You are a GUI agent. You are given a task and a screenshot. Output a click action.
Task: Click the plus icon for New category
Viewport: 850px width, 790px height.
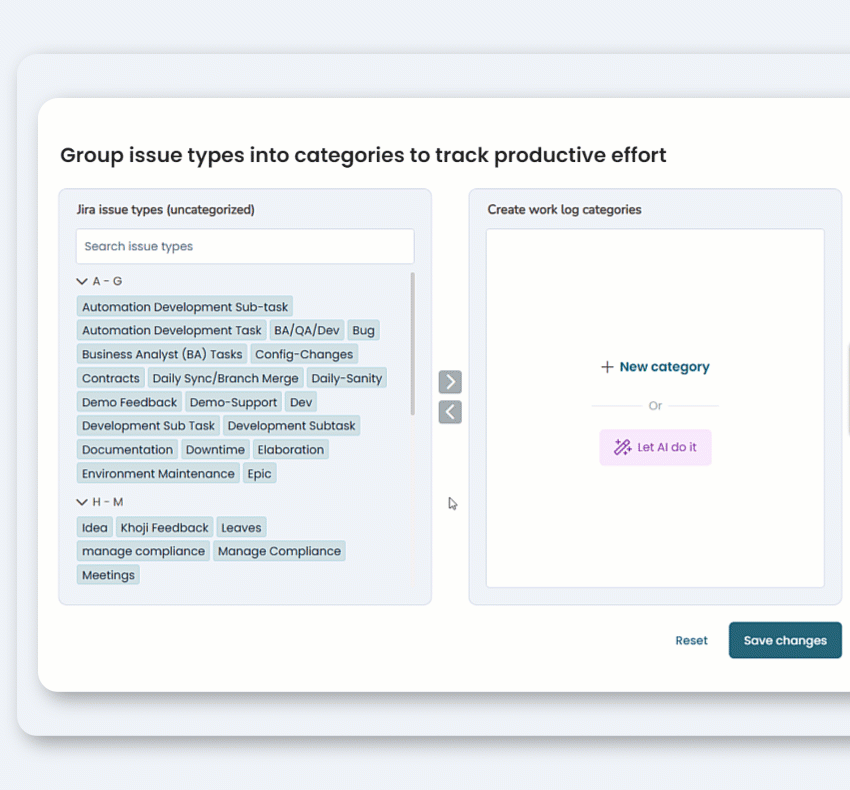[607, 367]
